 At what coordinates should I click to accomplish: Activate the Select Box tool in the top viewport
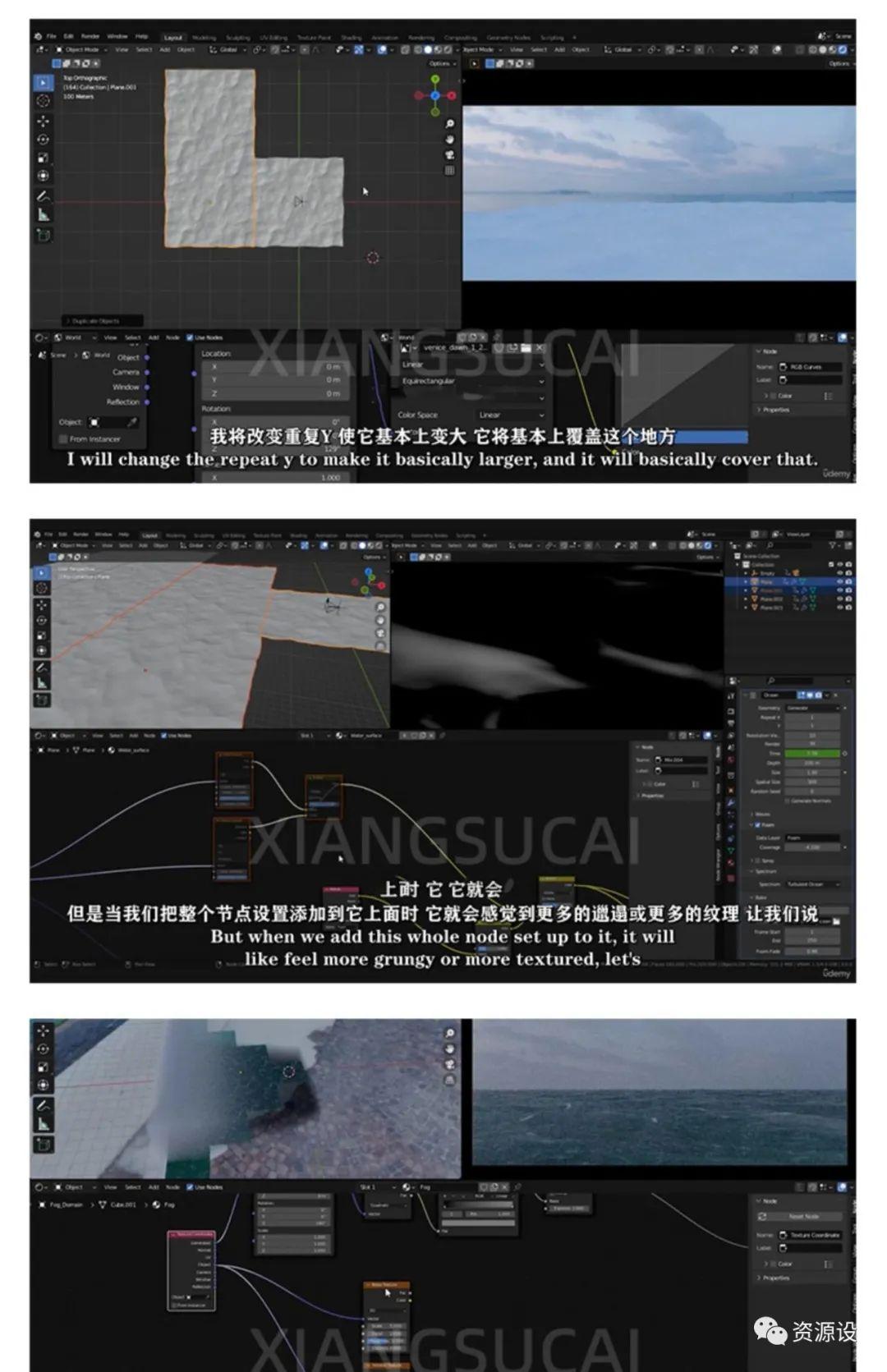[x=44, y=82]
